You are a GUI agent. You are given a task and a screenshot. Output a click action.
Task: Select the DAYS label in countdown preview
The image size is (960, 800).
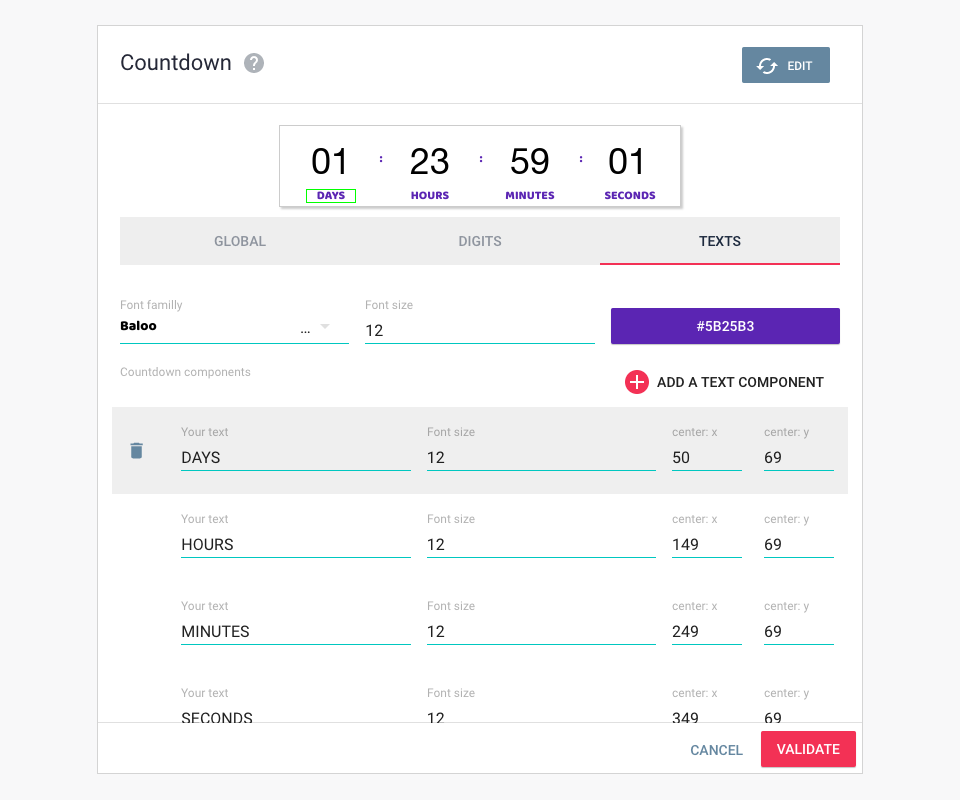point(331,196)
